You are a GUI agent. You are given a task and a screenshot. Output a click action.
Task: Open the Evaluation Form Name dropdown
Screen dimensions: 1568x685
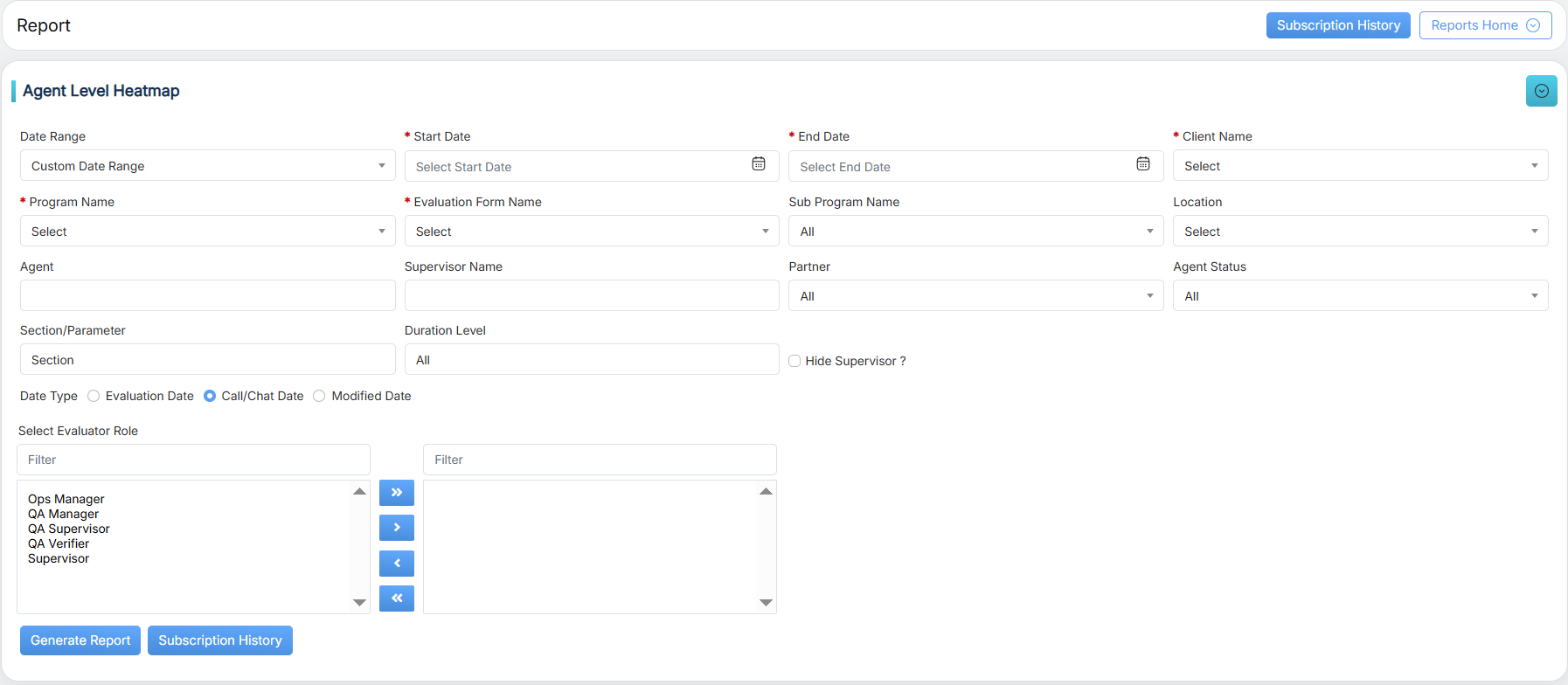[591, 232]
